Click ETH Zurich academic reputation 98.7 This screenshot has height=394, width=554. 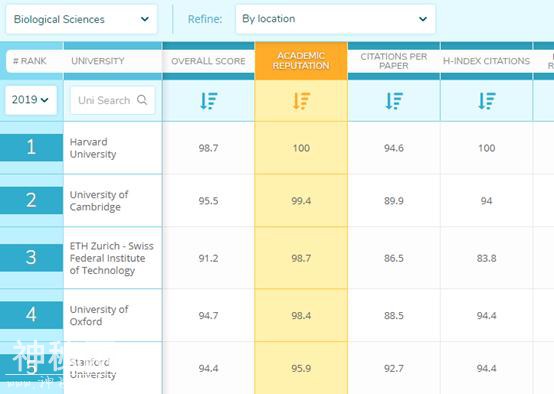301,258
